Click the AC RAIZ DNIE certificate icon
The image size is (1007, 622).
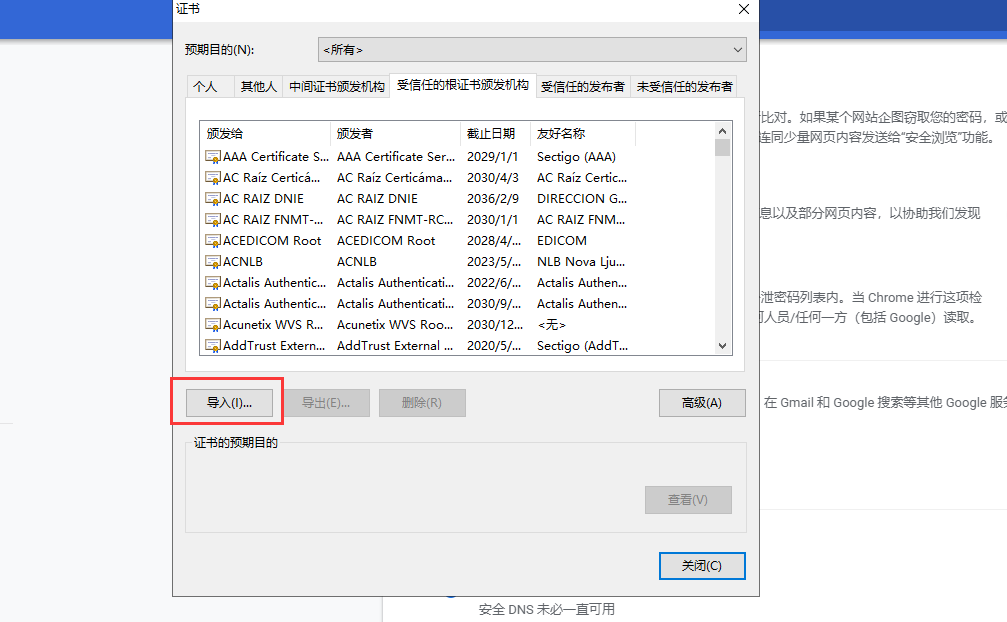coord(213,198)
